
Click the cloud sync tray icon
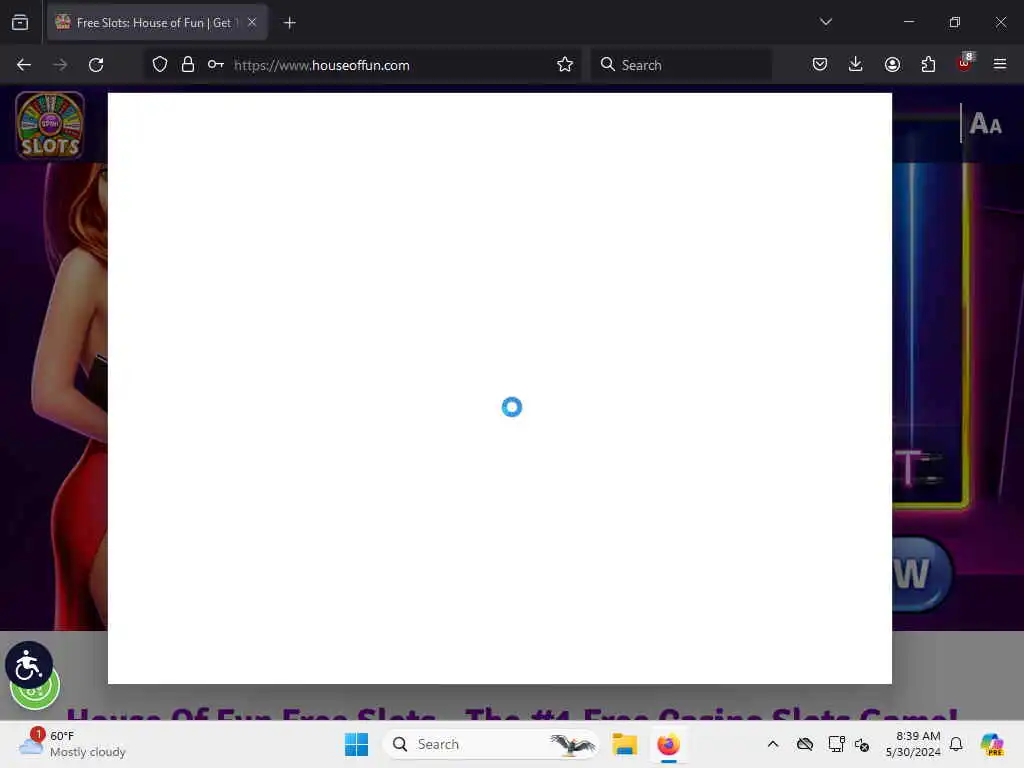tap(805, 744)
